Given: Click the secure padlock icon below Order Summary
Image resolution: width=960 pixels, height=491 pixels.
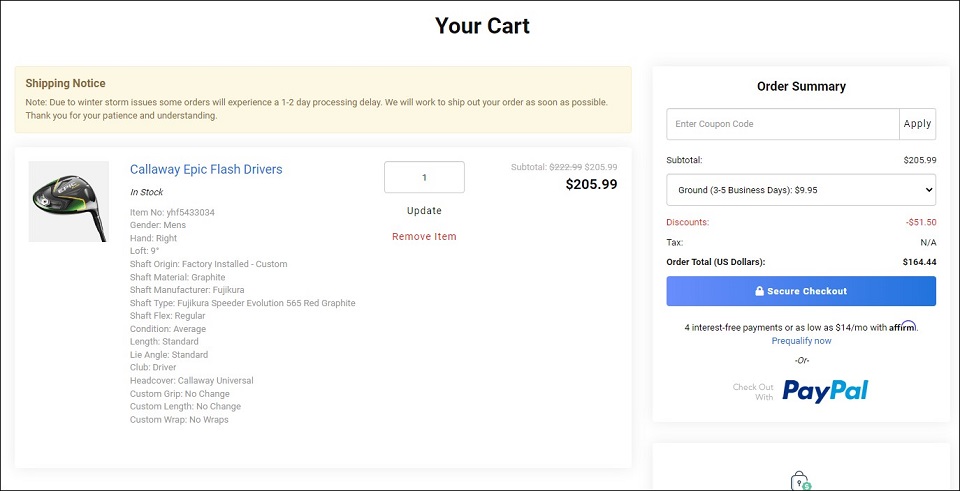Looking at the screenshot, I should [800, 481].
